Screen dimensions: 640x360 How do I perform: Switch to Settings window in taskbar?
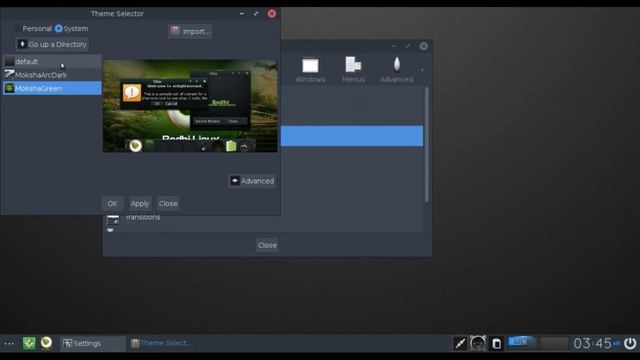(93, 344)
